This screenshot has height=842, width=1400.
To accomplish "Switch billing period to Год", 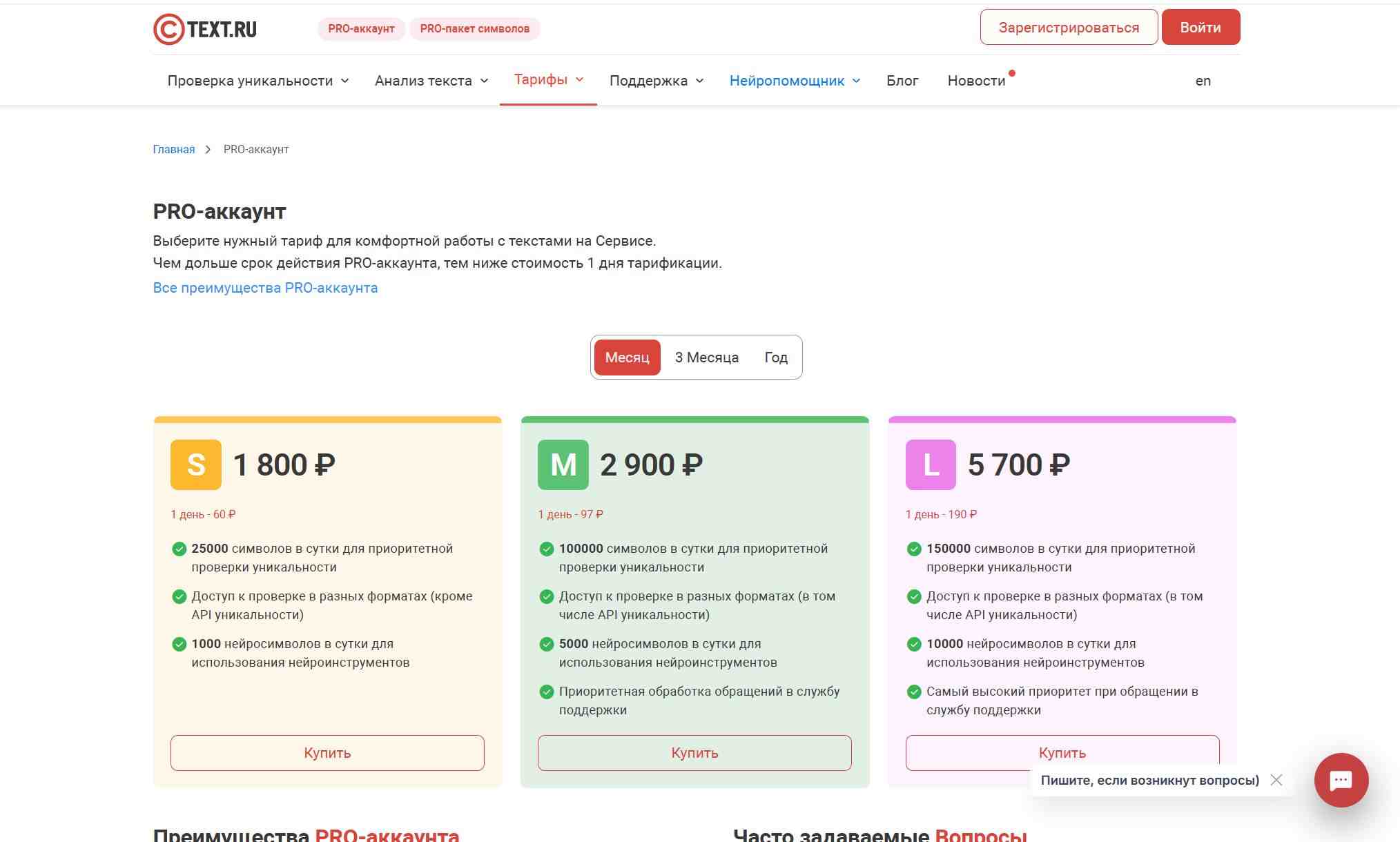I will pos(776,358).
